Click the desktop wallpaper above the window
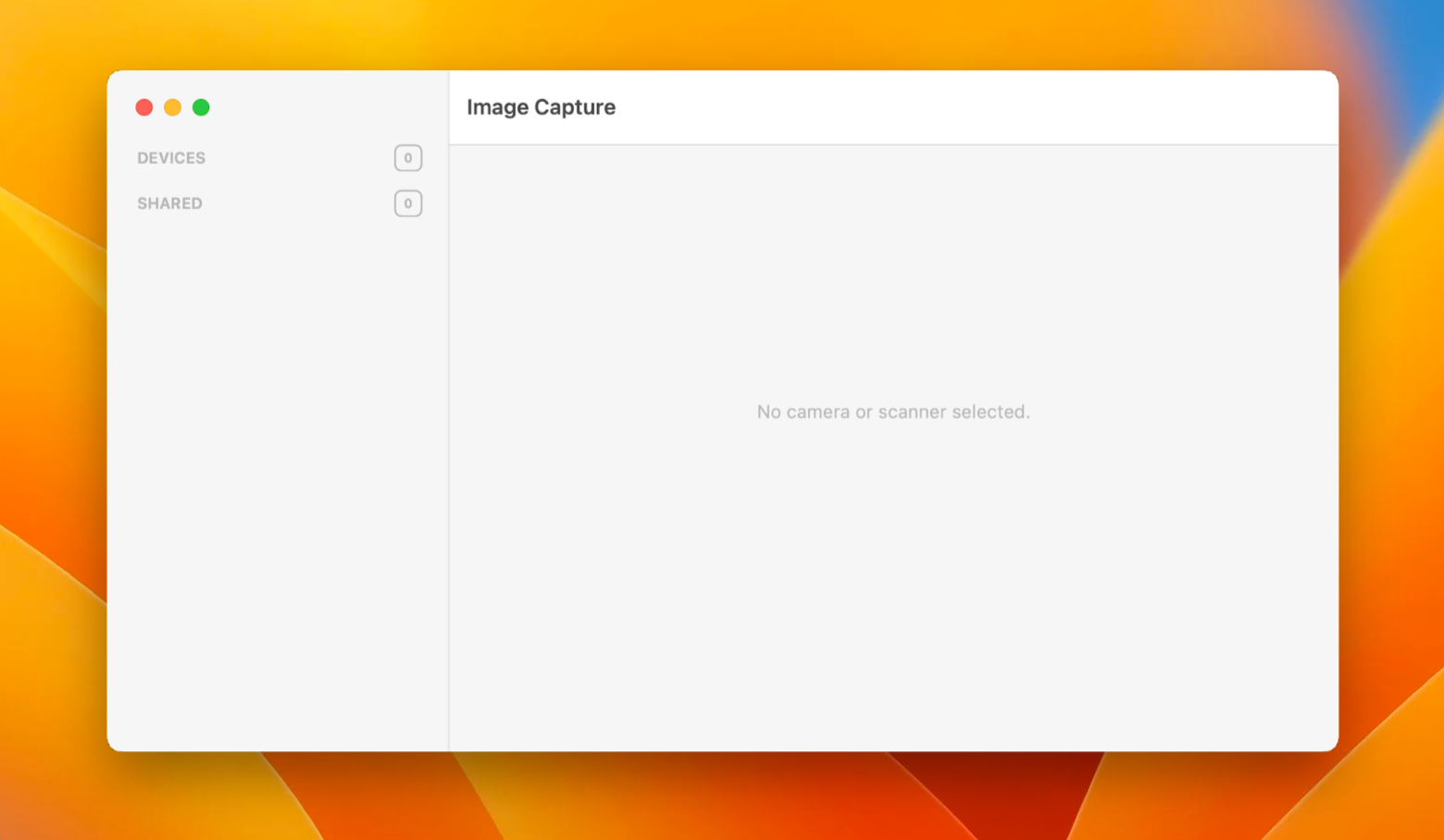 click(722, 33)
